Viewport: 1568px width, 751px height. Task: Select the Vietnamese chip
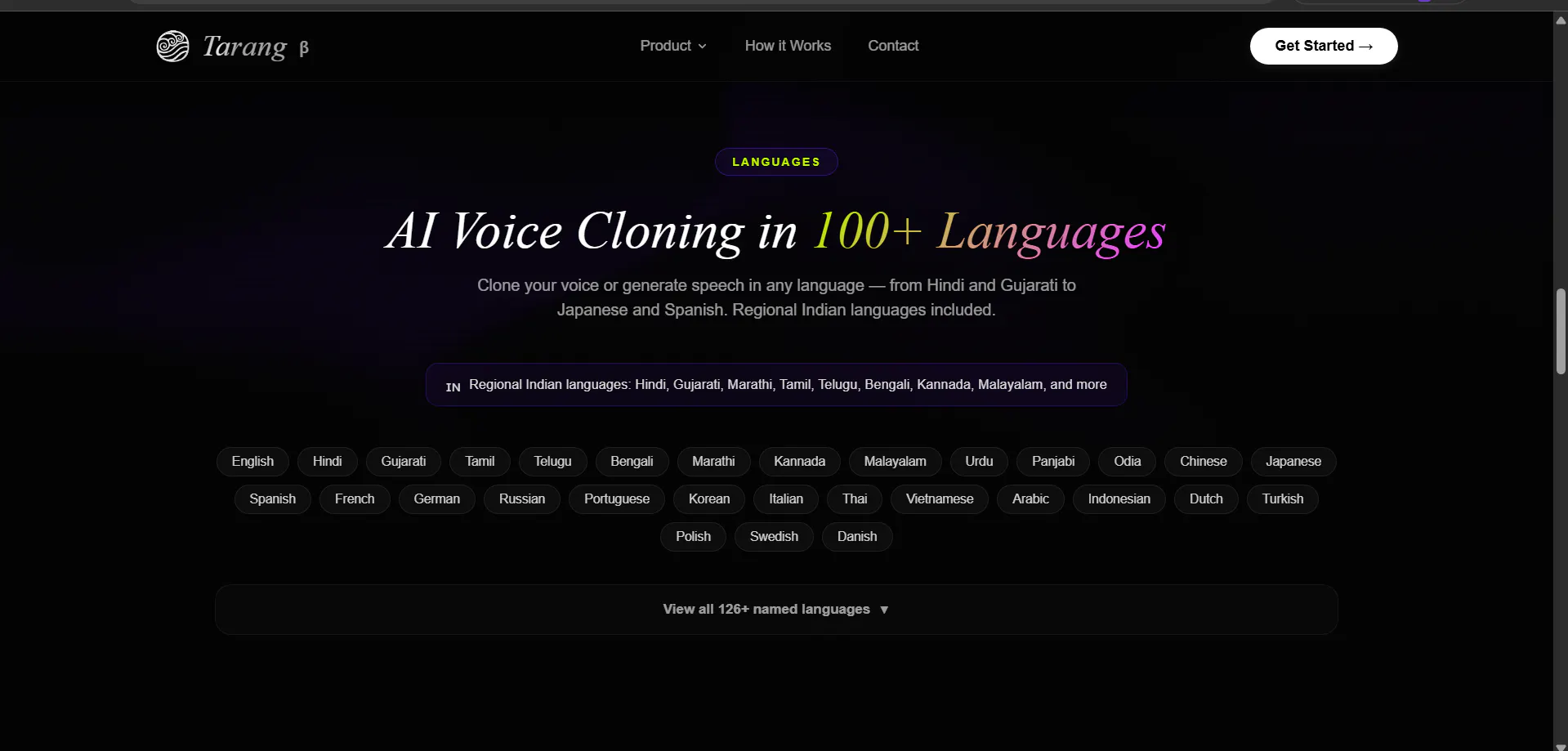(940, 499)
